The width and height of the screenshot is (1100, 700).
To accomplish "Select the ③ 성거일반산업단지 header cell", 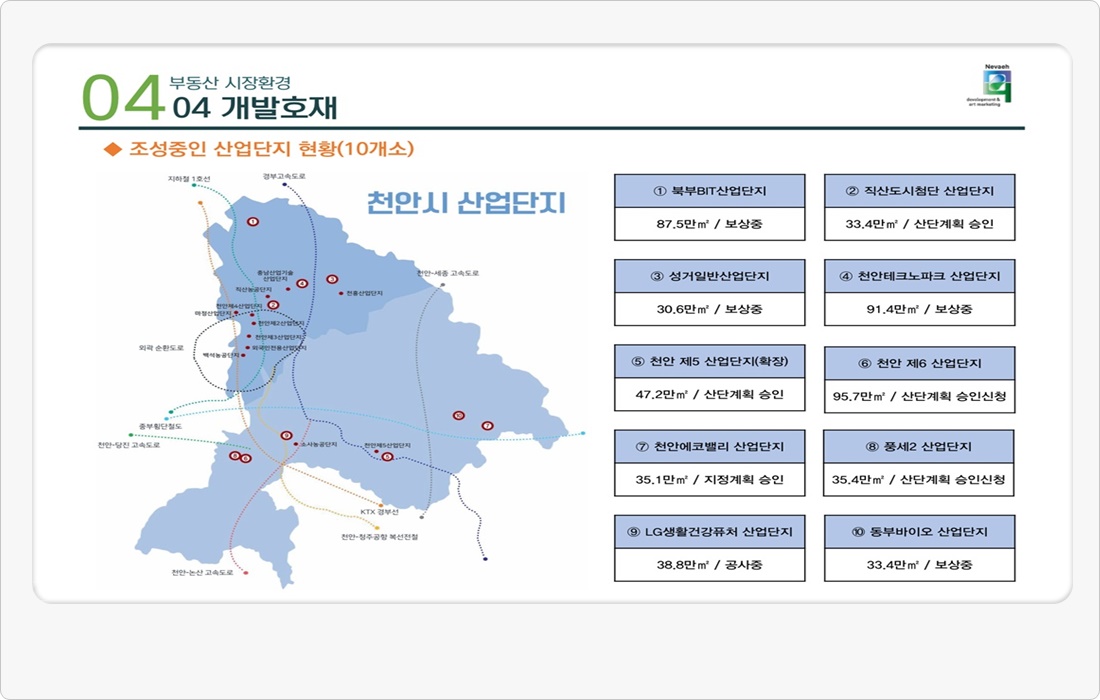I will [709, 276].
